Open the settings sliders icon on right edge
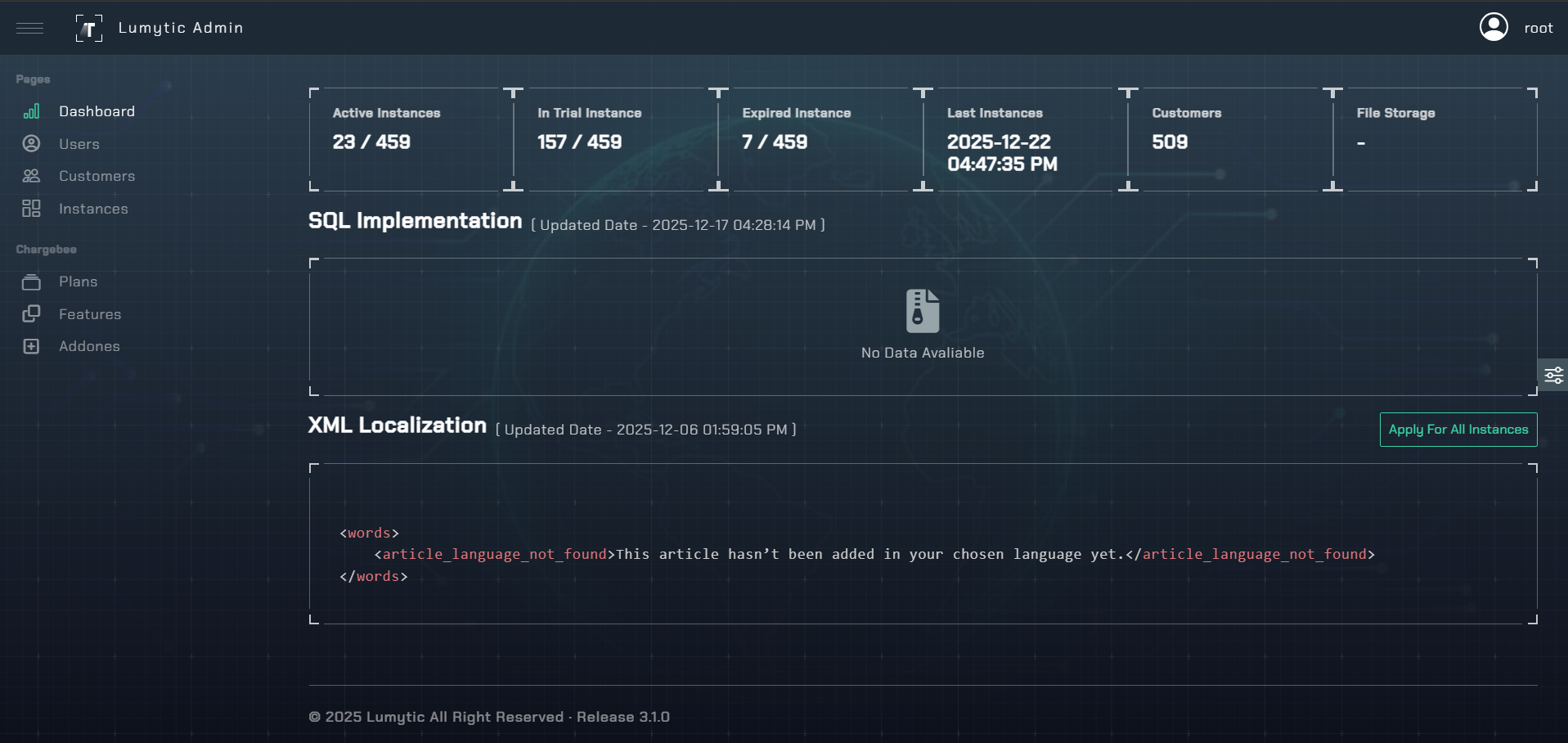 coord(1555,375)
